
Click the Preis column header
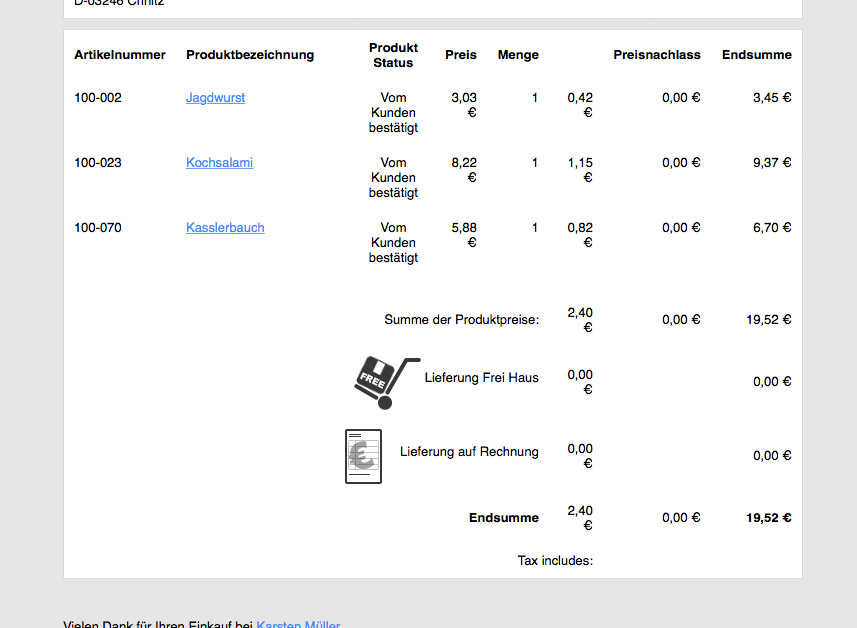point(461,55)
